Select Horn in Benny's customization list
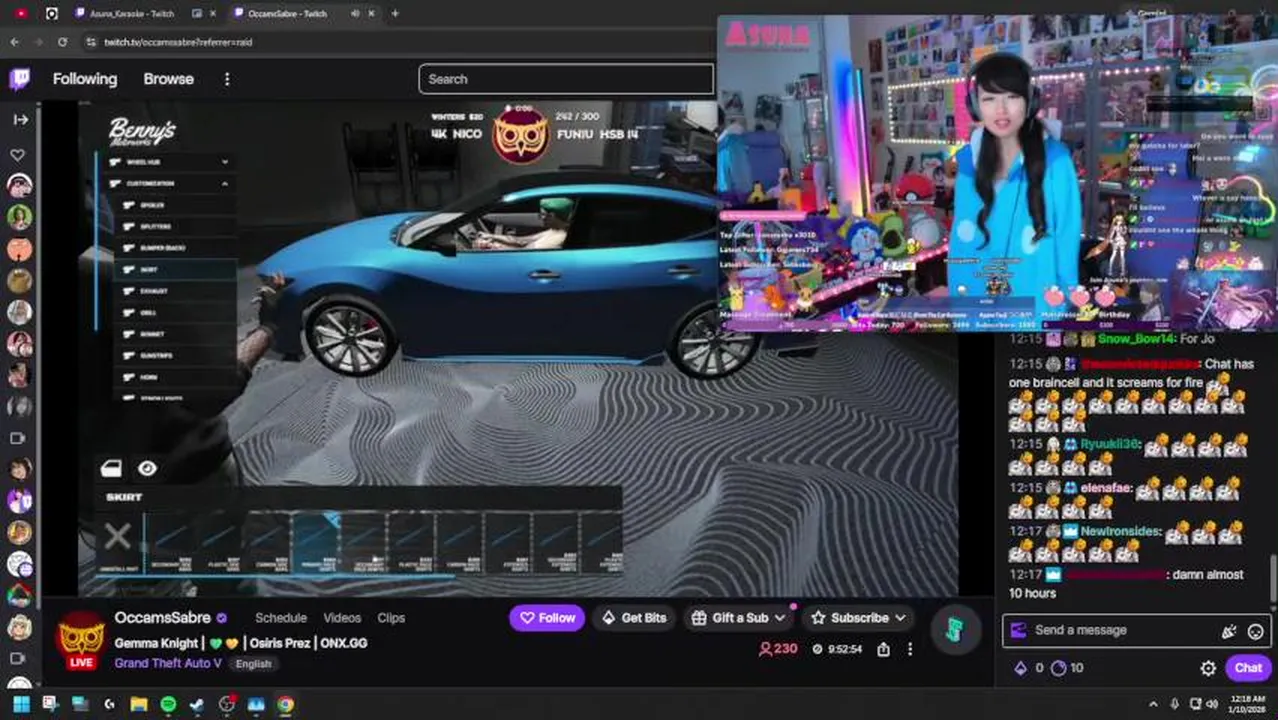The height and width of the screenshot is (720, 1278). (x=176, y=377)
